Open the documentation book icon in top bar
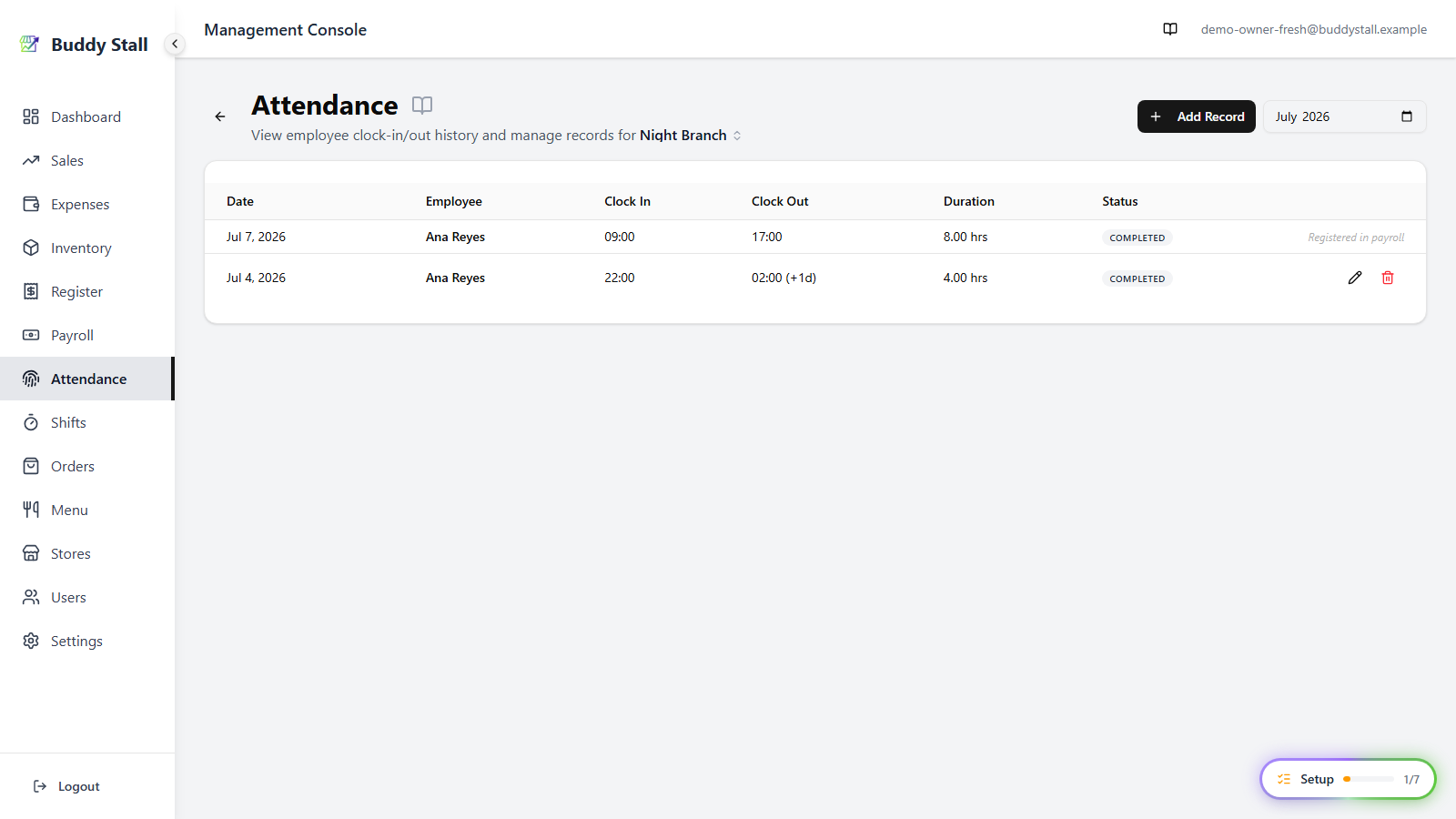1456x819 pixels. 1170,29
